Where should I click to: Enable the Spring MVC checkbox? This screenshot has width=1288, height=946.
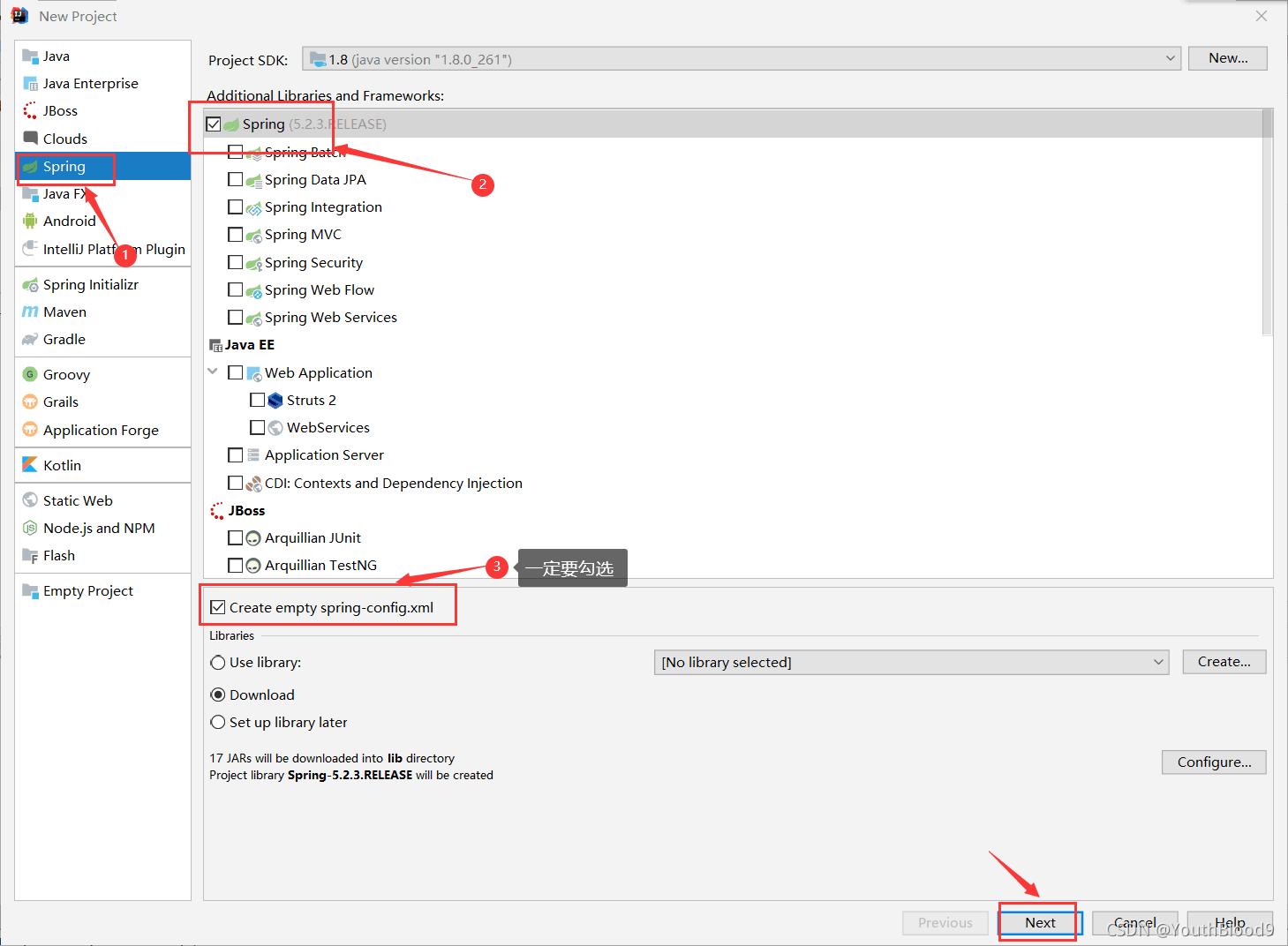[235, 235]
